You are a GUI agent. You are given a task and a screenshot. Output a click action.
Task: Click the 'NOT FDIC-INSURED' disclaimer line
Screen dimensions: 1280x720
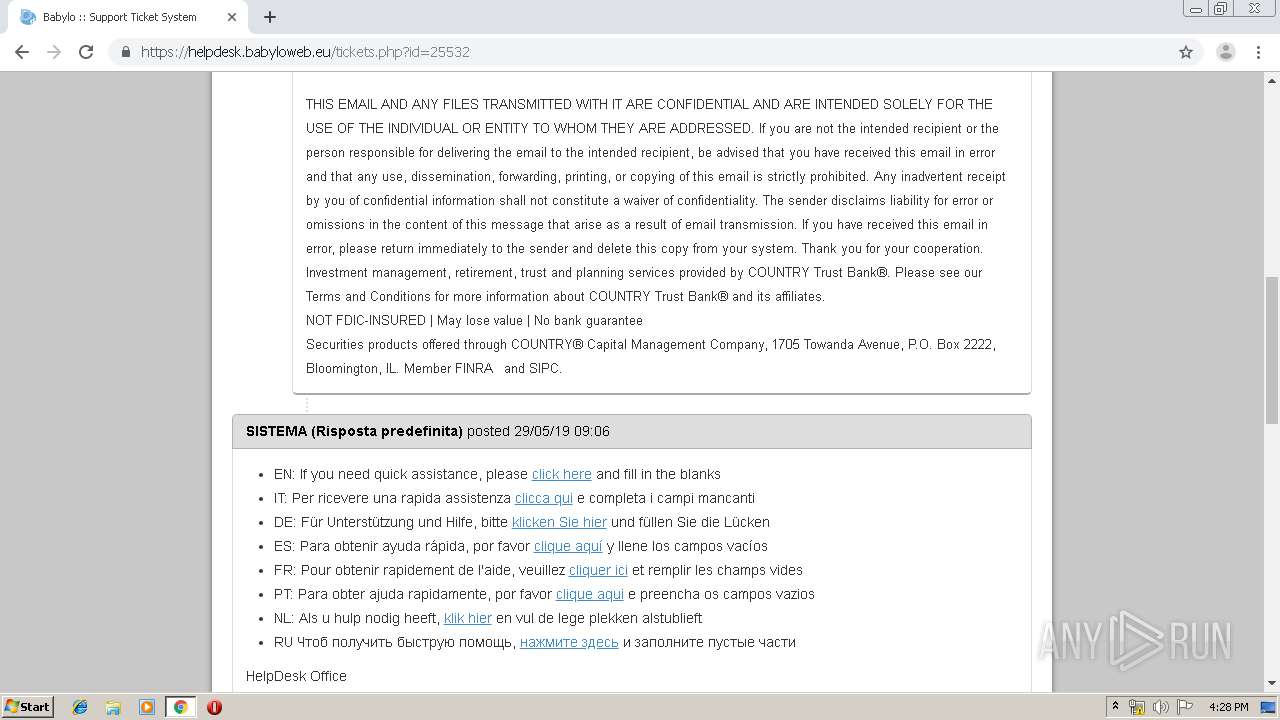(474, 320)
